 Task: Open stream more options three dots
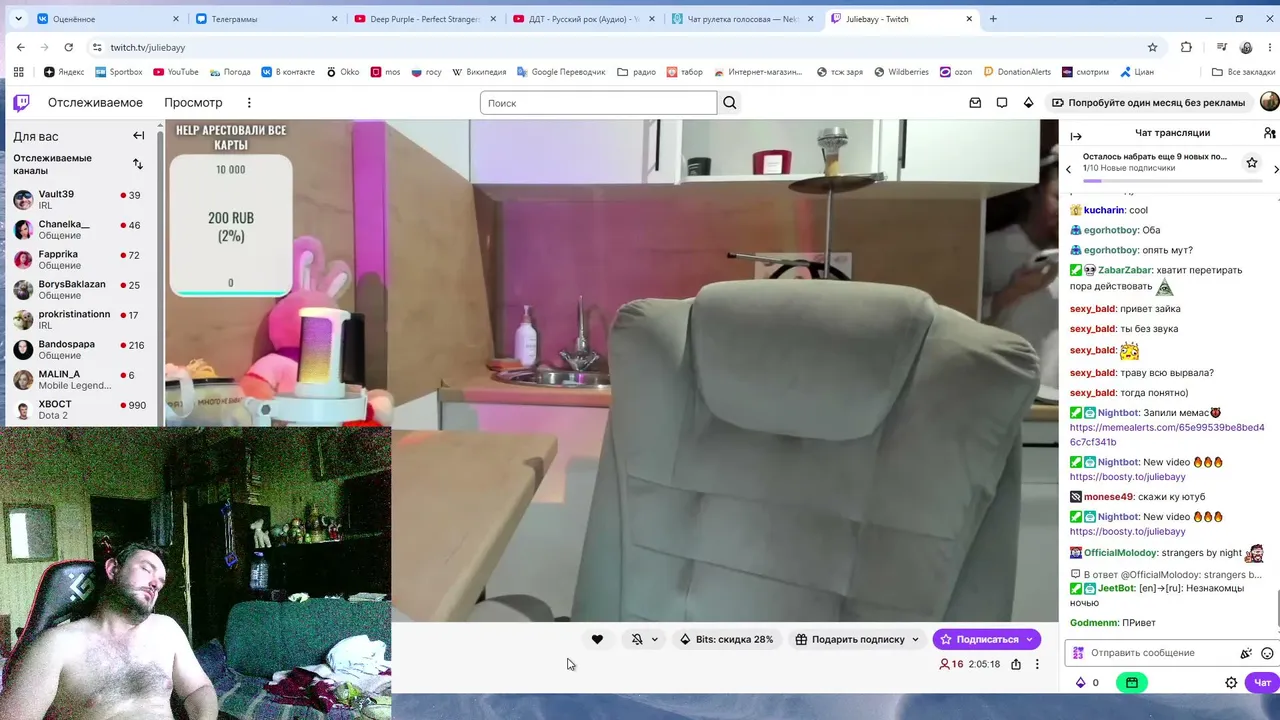pos(1037,664)
